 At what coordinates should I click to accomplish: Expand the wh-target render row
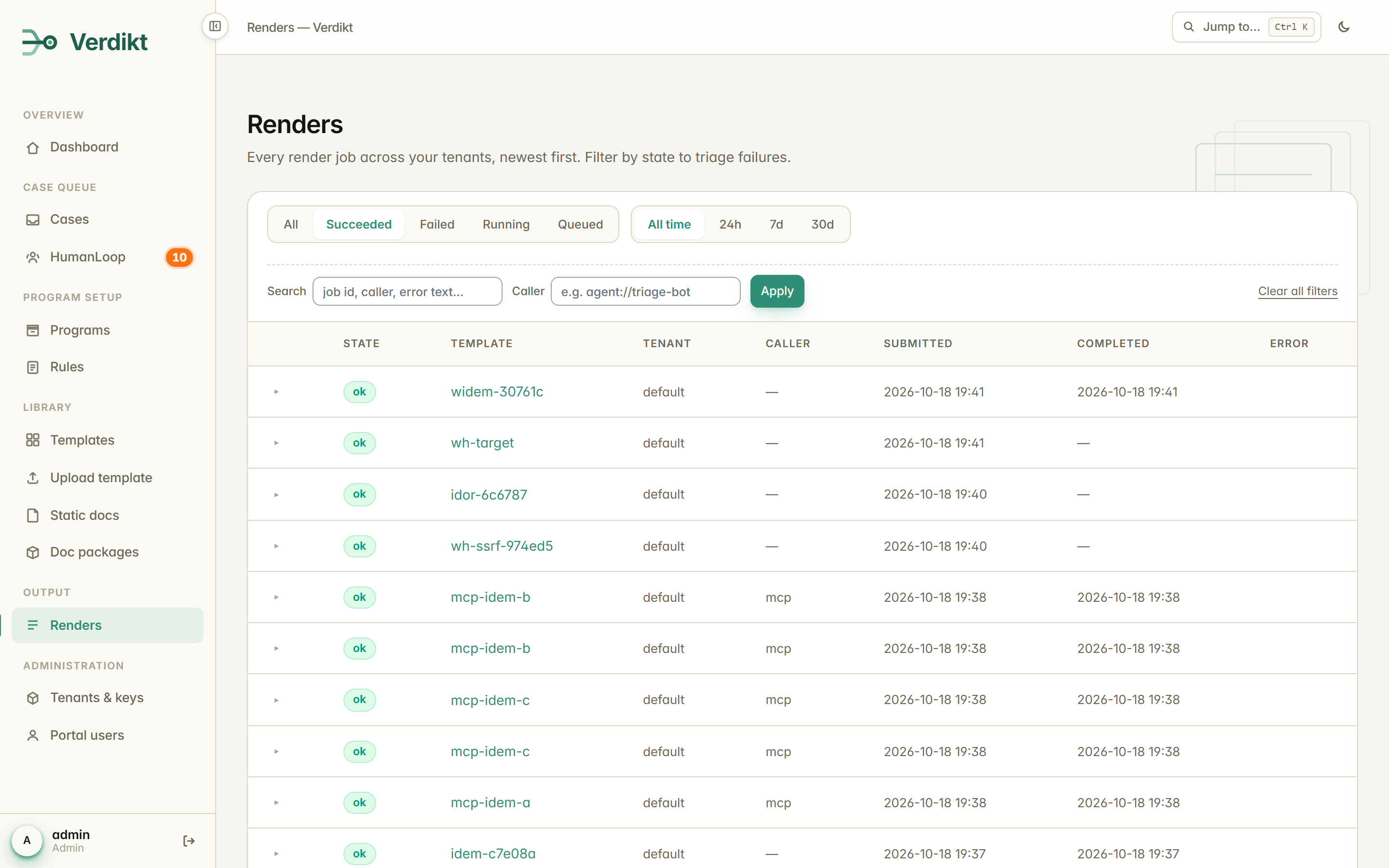276,443
